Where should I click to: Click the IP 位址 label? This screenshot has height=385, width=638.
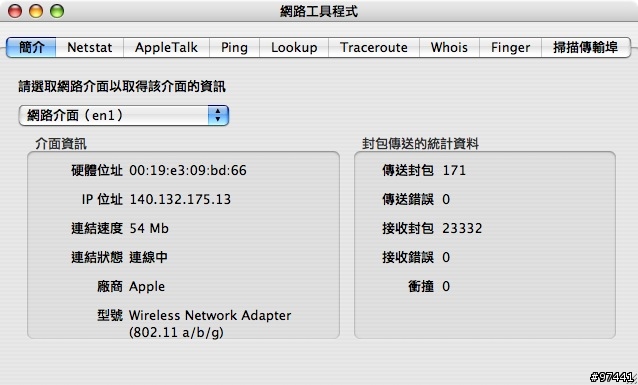(102, 199)
